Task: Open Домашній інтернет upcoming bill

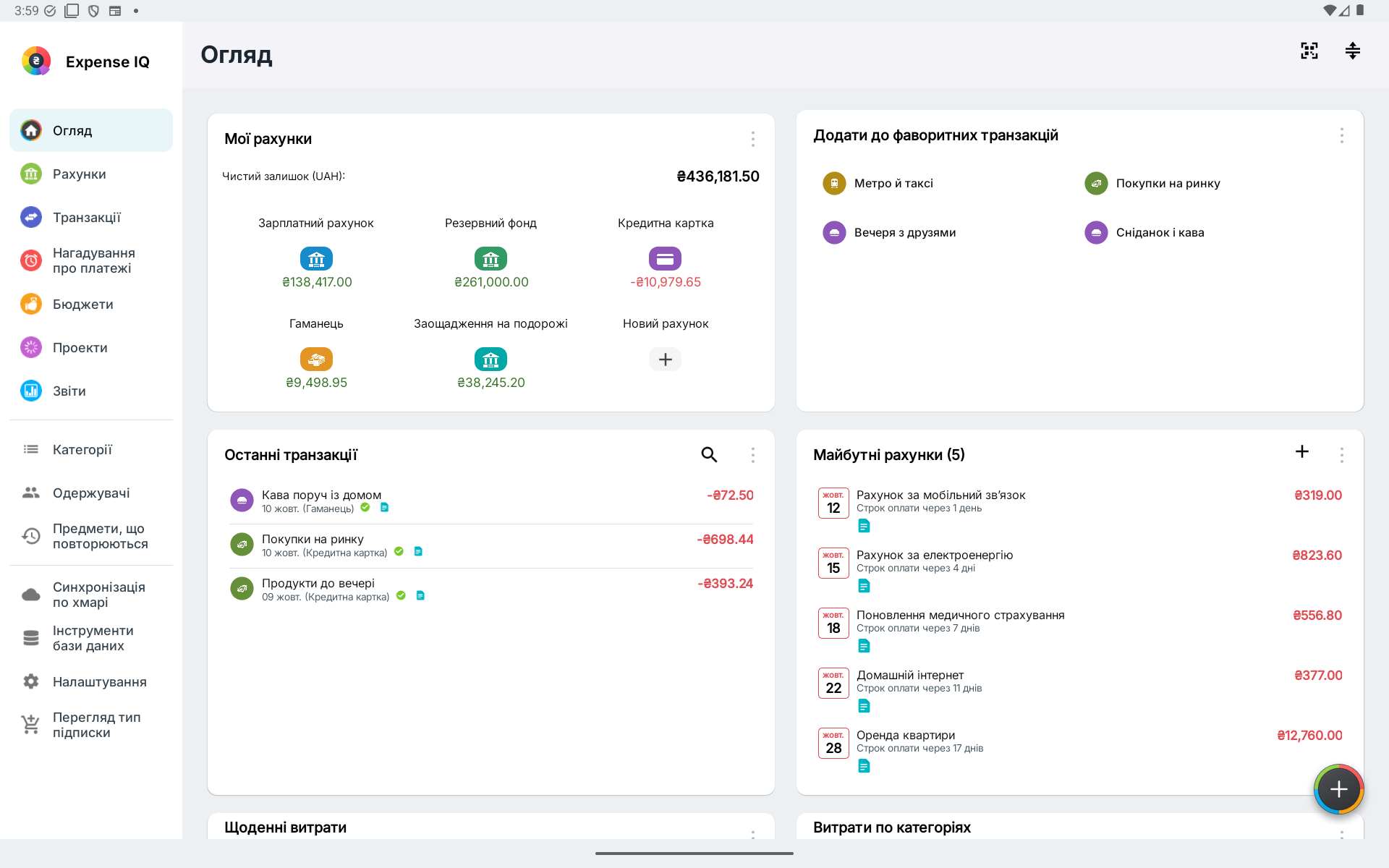Action: [x=1079, y=690]
